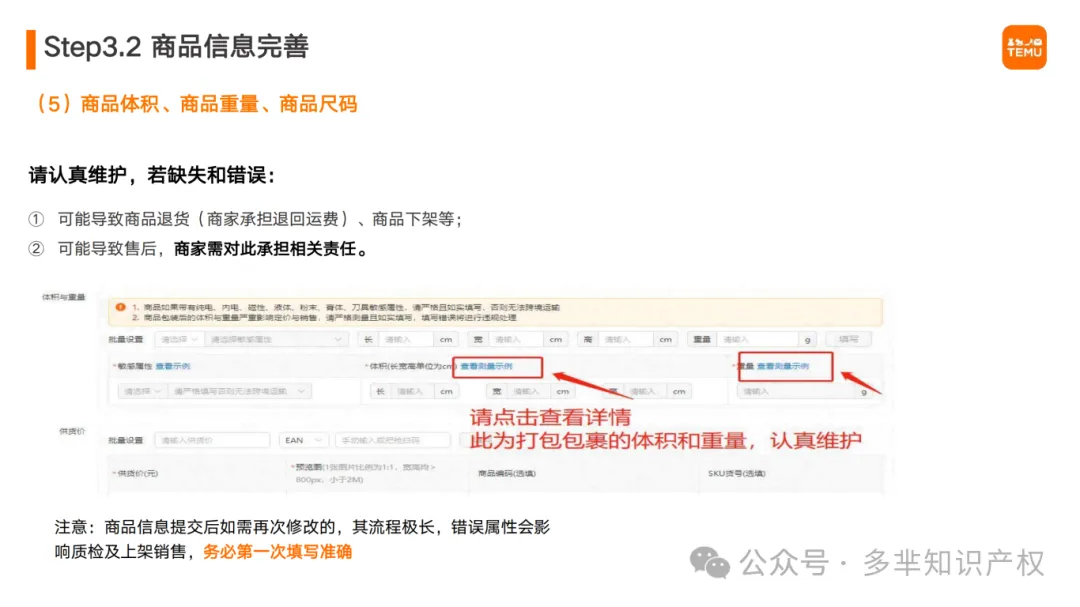Click the barcode input next to EAN
Viewport: 1080px width, 607px height.
393,440
